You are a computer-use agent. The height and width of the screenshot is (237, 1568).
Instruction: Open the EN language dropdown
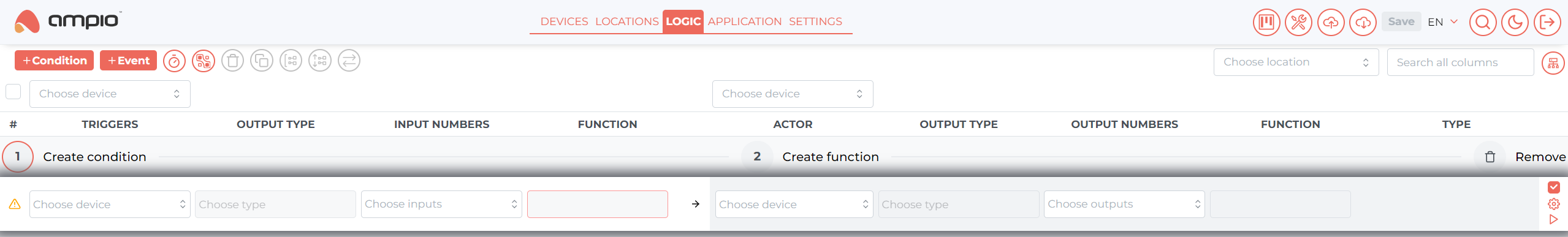pyautogui.click(x=1442, y=22)
